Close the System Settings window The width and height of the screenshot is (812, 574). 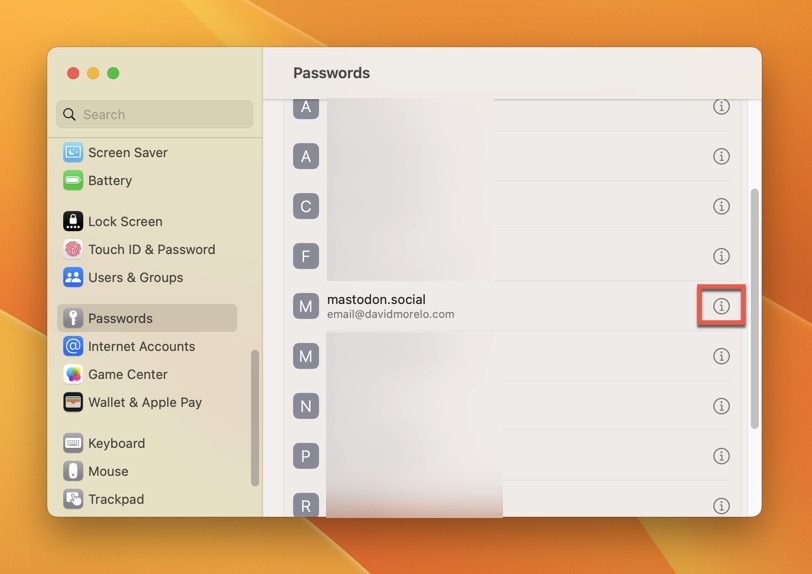coord(73,73)
